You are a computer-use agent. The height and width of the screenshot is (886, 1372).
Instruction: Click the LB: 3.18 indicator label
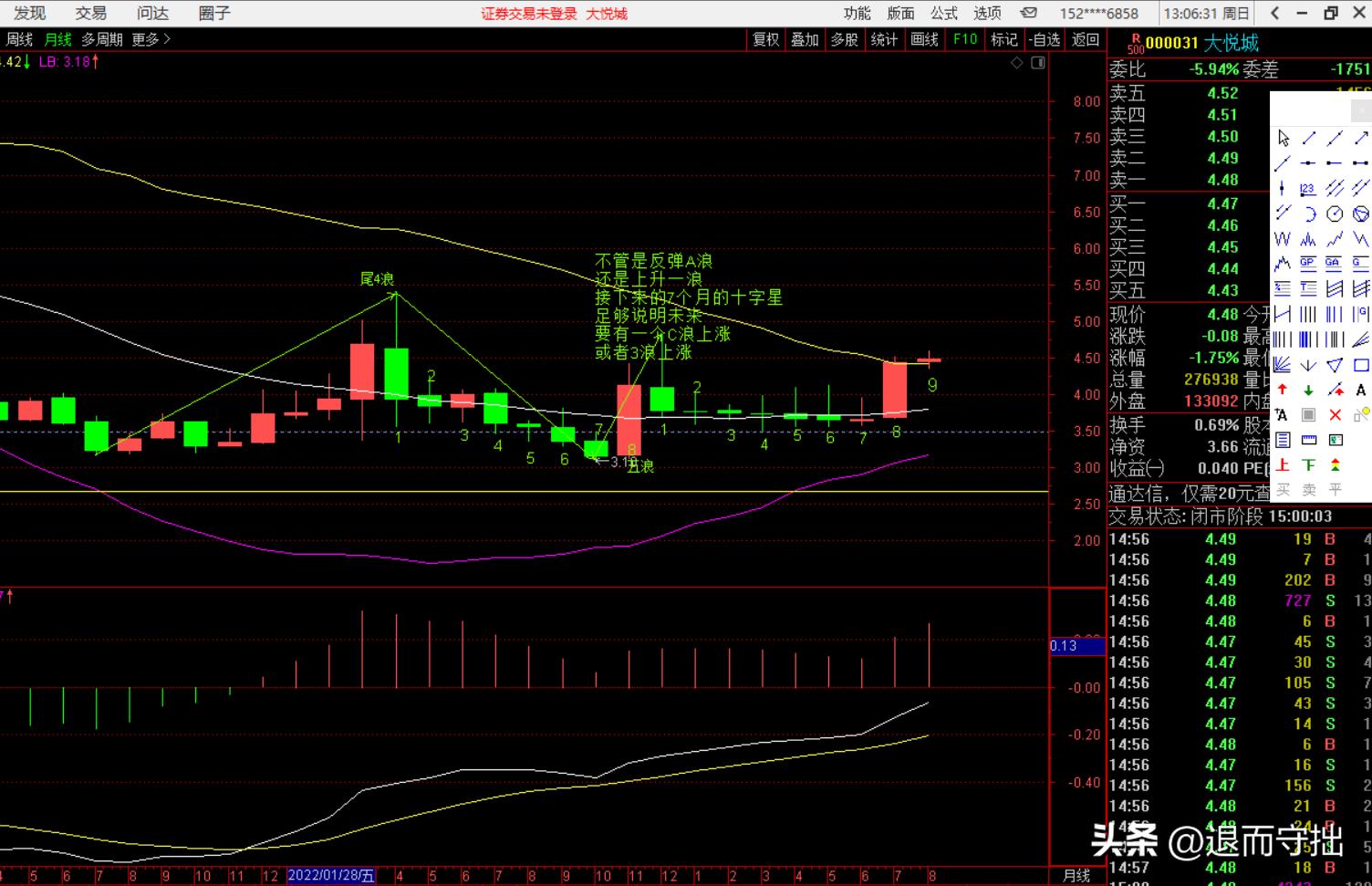tap(68, 62)
